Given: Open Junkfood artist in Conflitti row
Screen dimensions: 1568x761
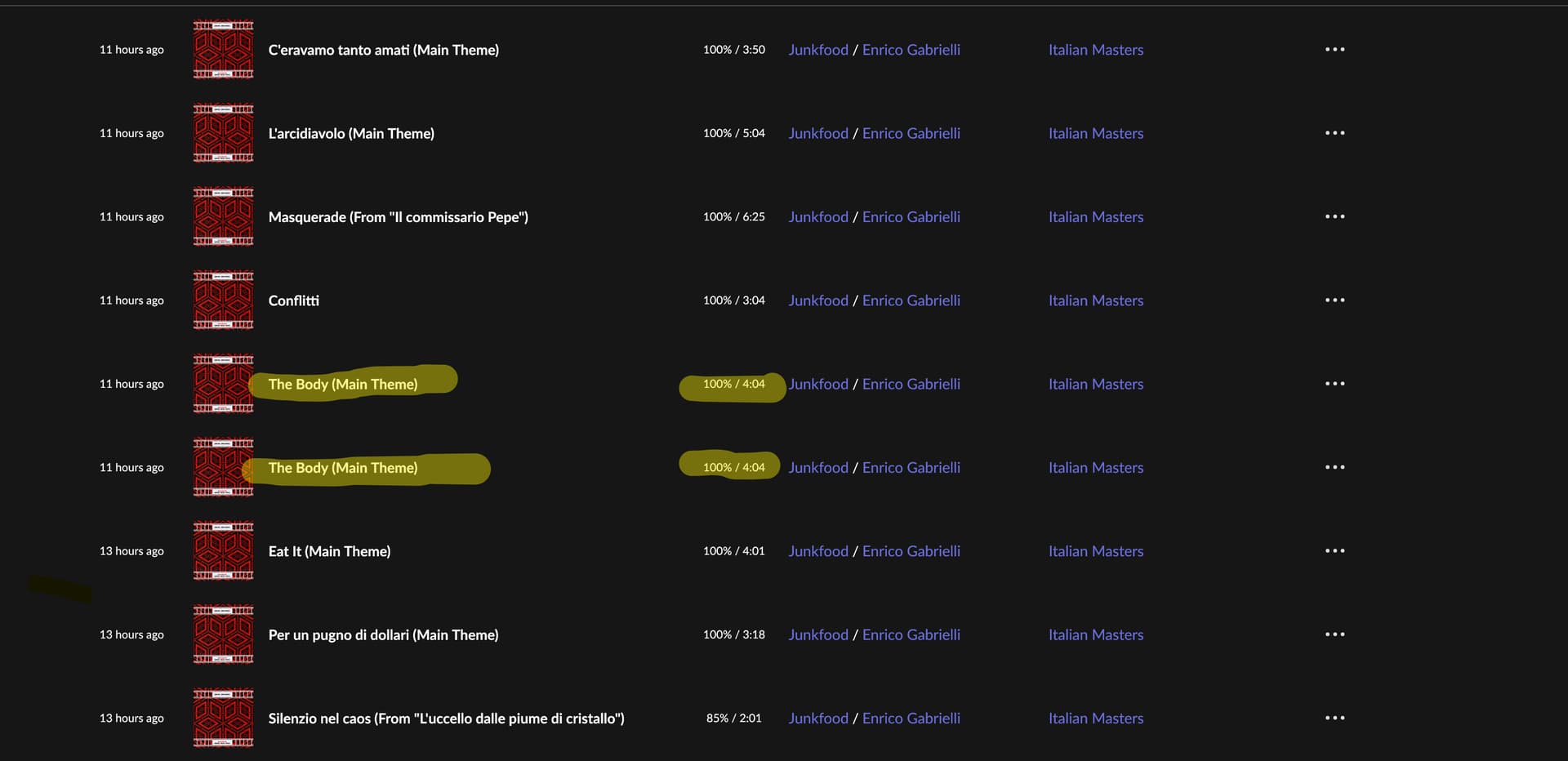Looking at the screenshot, I should 818,300.
